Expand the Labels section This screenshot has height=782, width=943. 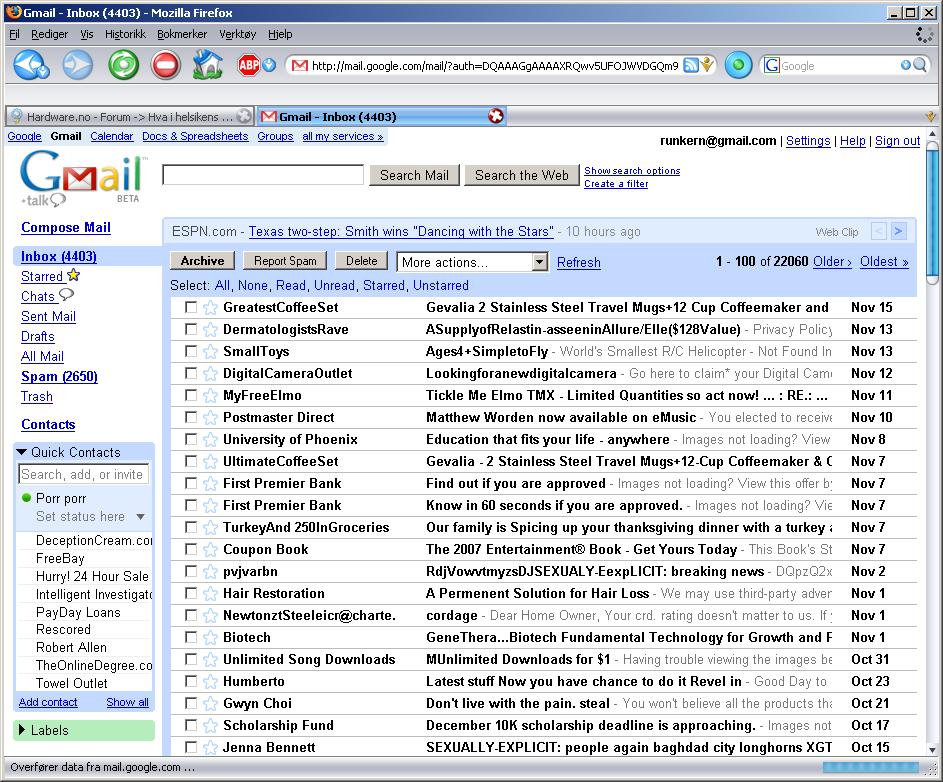tap(22, 730)
